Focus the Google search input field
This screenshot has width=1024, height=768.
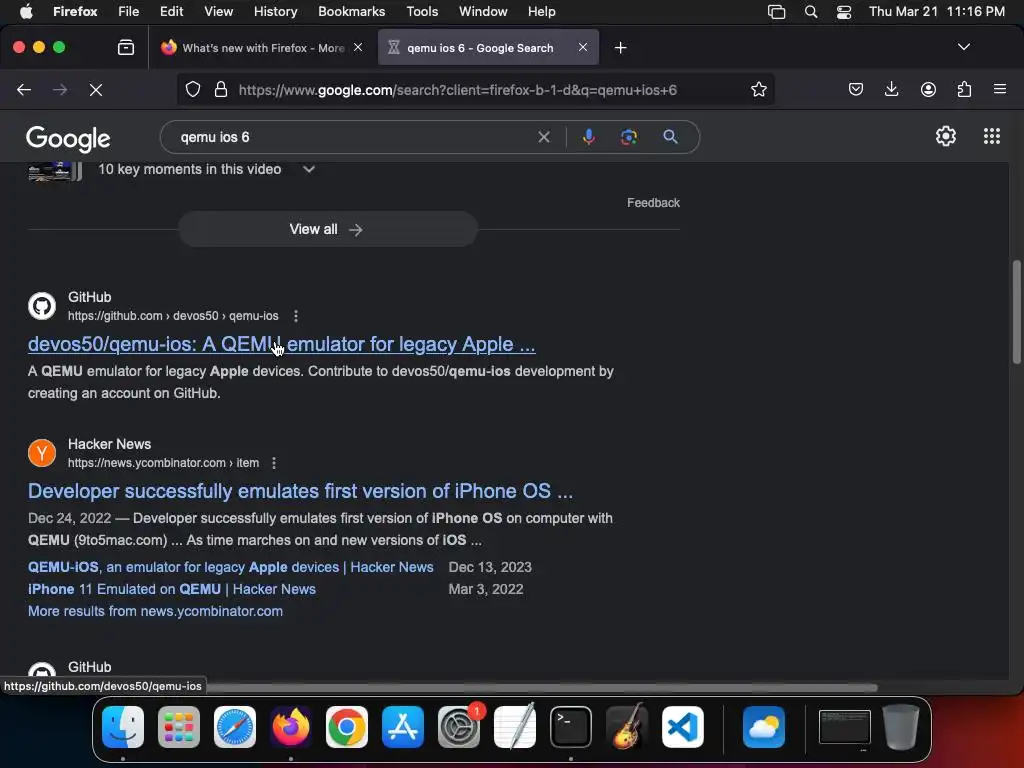pyautogui.click(x=356, y=137)
